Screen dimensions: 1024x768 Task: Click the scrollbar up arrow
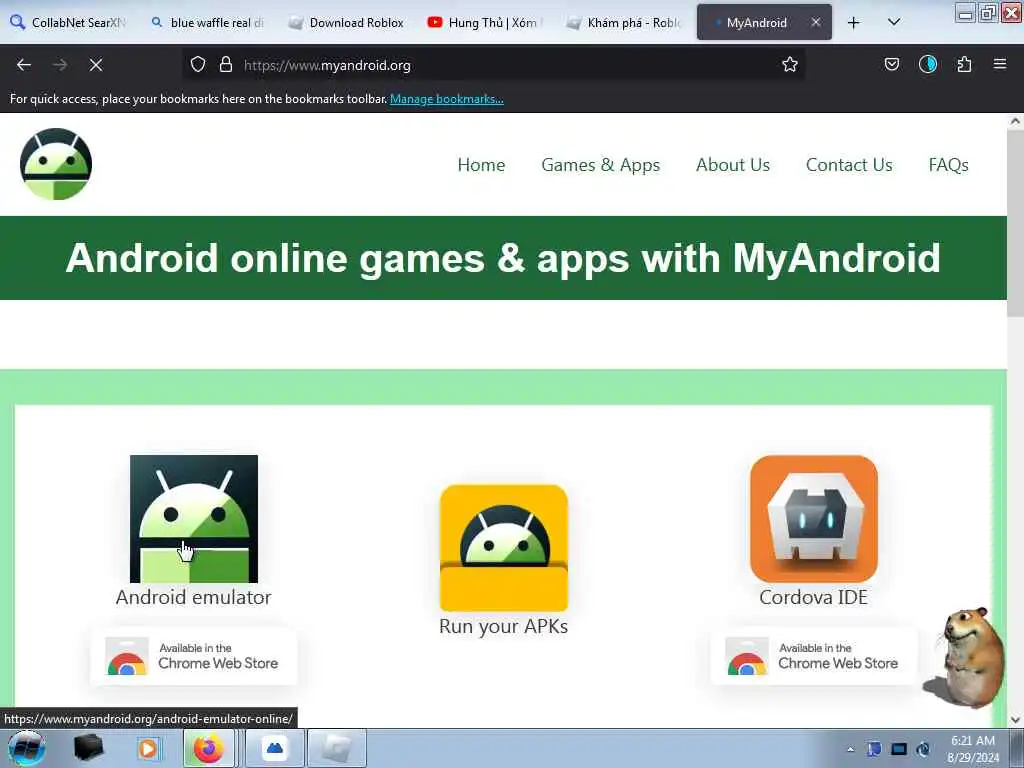click(1015, 121)
